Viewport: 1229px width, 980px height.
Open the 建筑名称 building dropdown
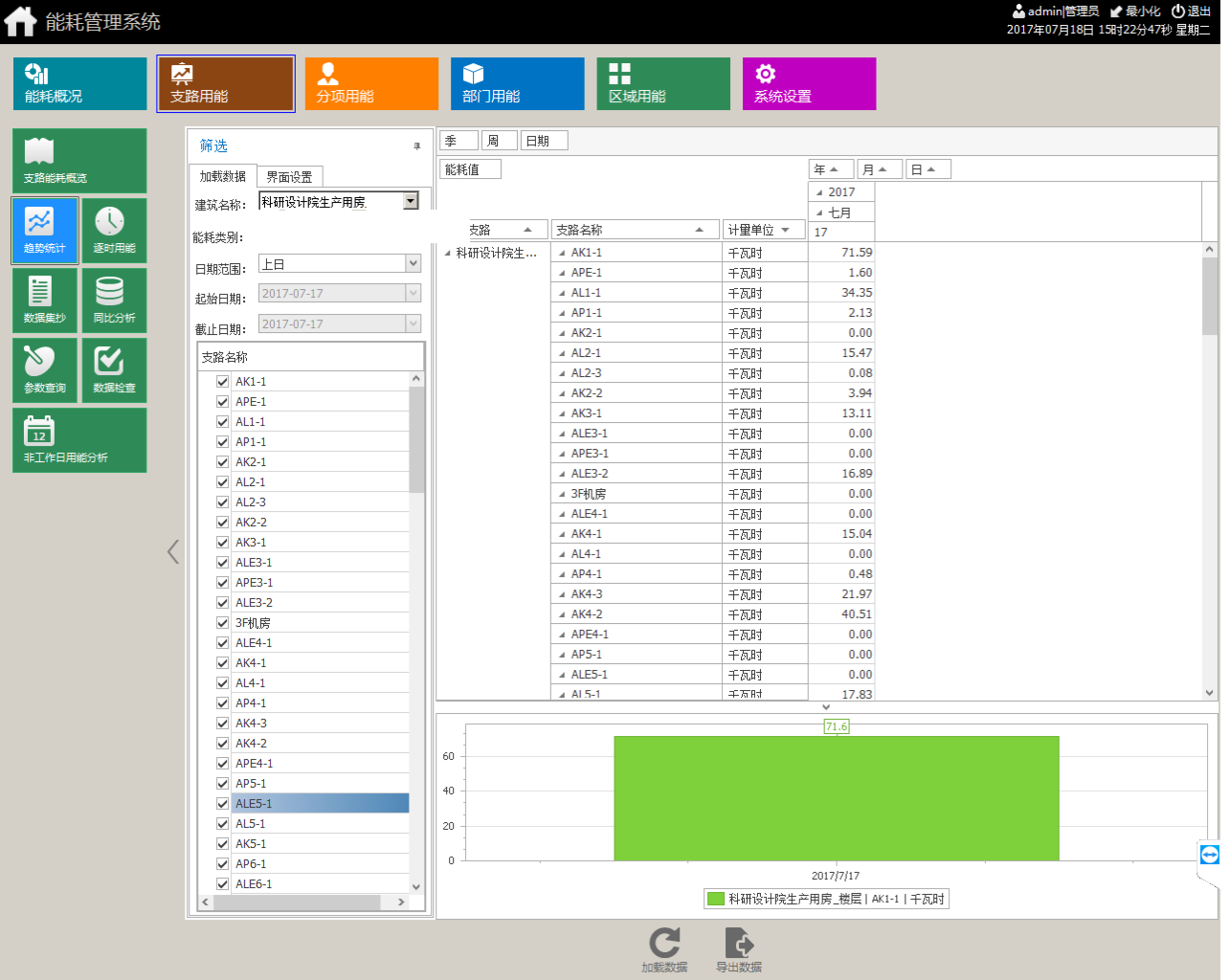(411, 201)
